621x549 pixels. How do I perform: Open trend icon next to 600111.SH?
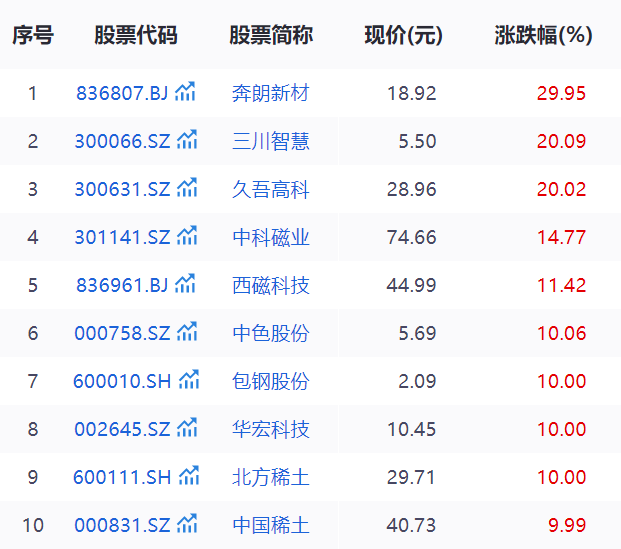click(189, 477)
